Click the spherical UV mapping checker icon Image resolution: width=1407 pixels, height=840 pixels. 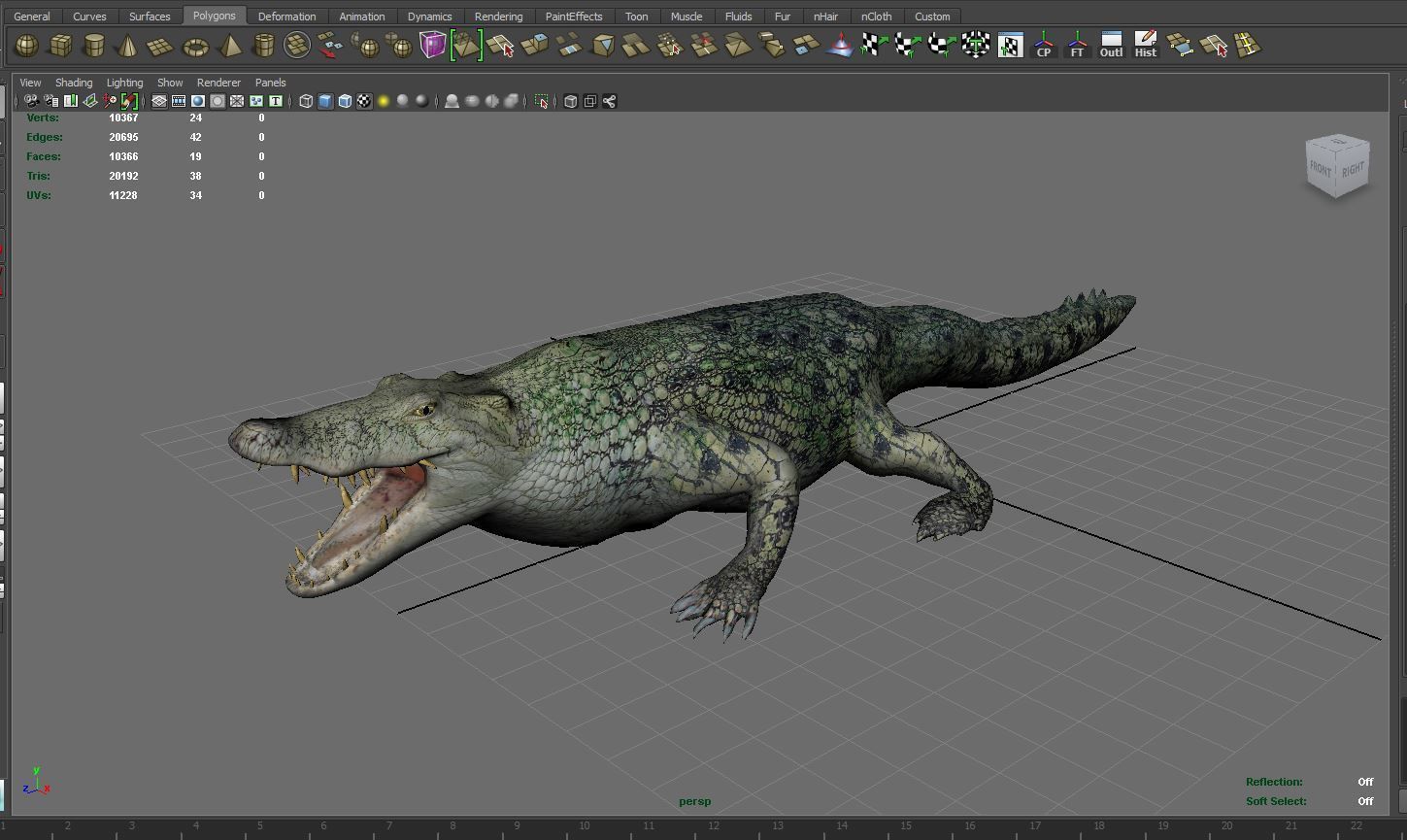point(941,45)
